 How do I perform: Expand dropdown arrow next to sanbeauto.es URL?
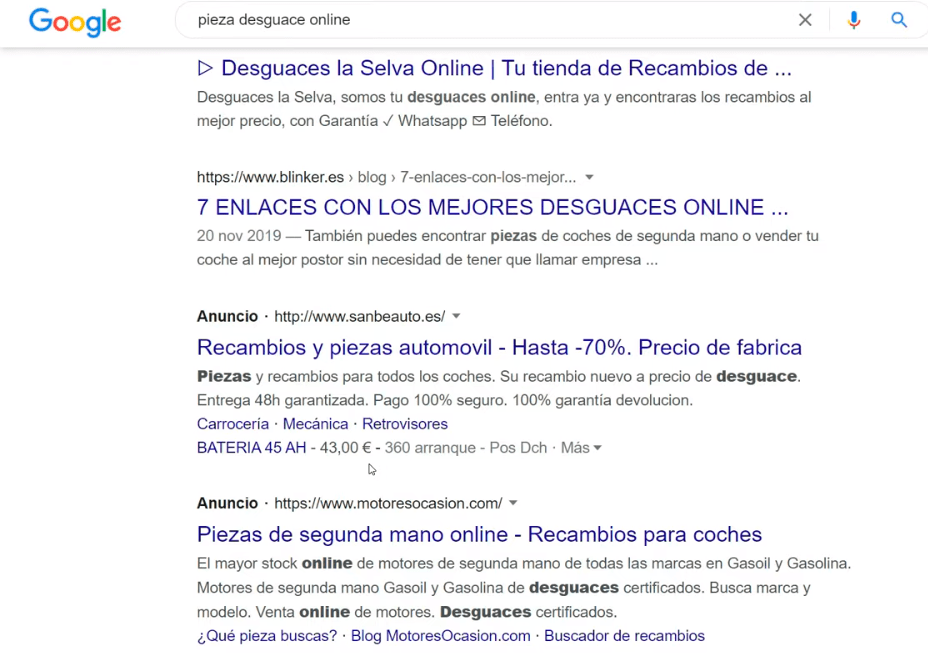click(456, 316)
